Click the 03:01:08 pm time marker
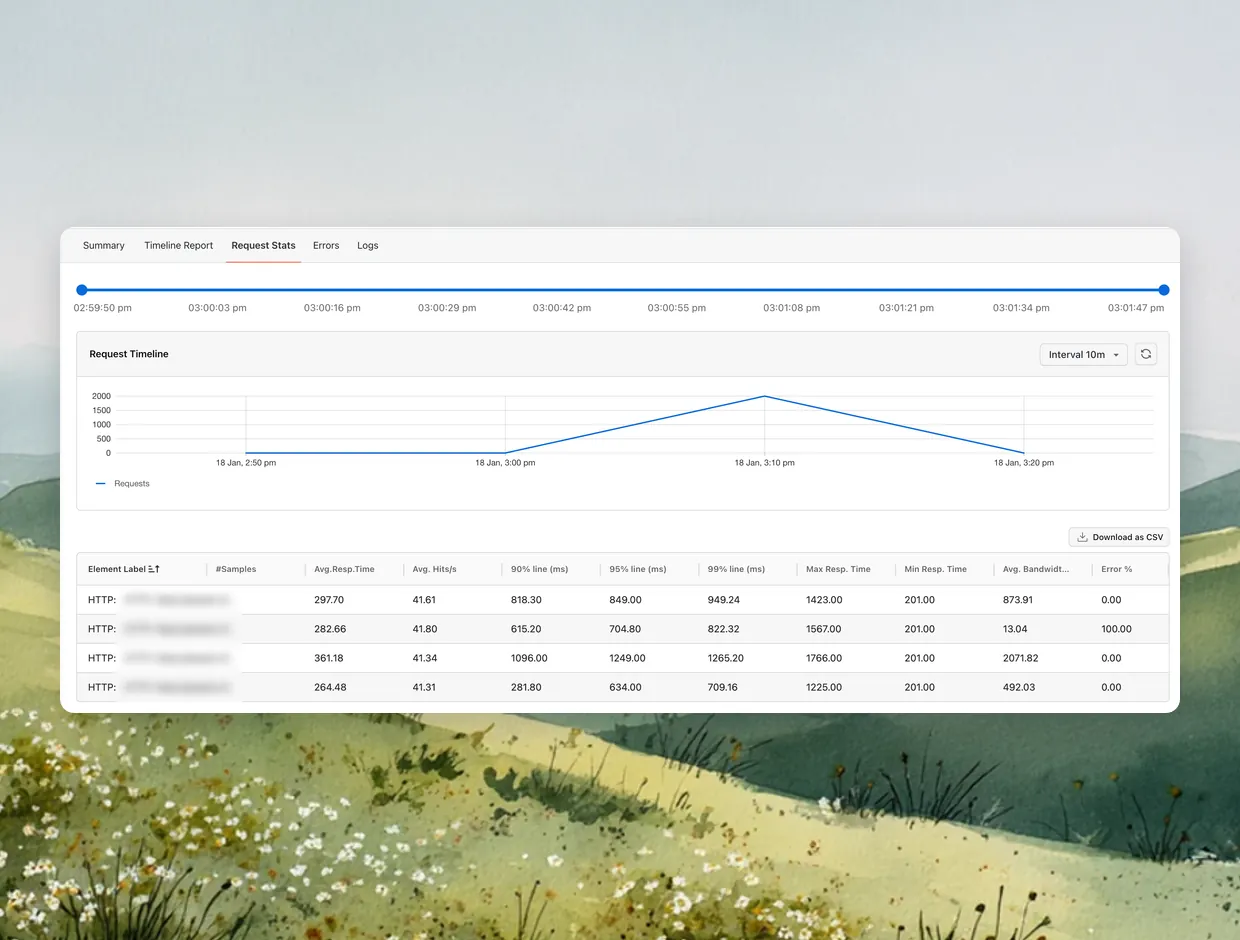The width and height of the screenshot is (1240, 940). (791, 308)
